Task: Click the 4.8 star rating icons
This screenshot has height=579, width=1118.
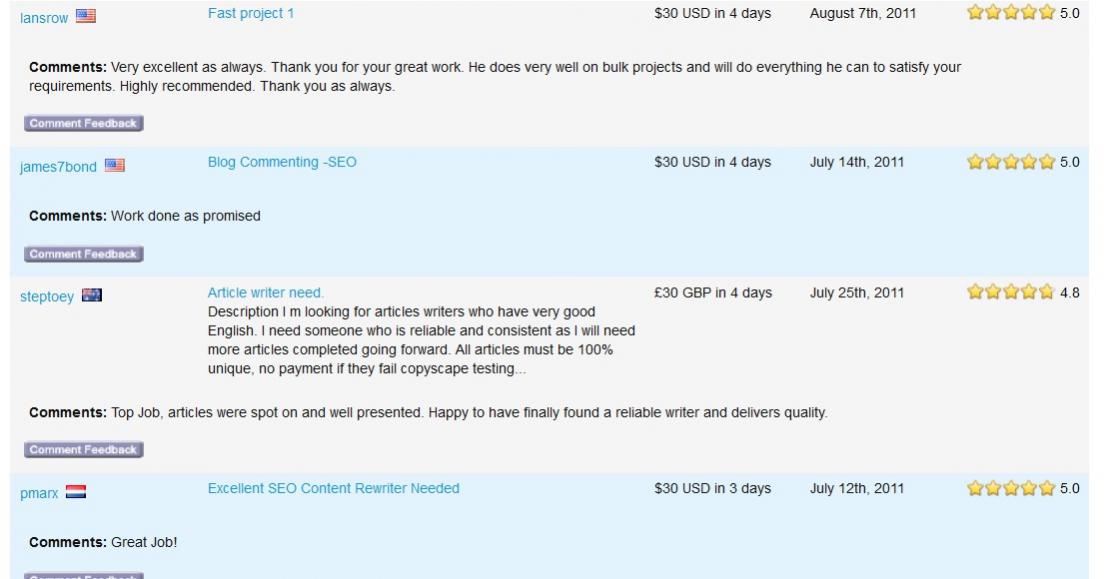Action: [x=1011, y=293]
